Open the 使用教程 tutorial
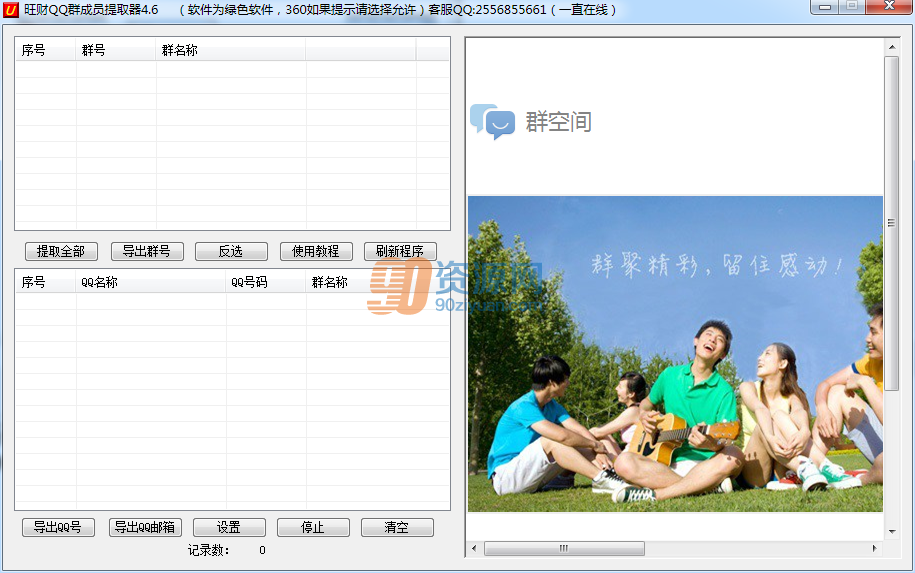This screenshot has height=573, width=915. point(316,251)
